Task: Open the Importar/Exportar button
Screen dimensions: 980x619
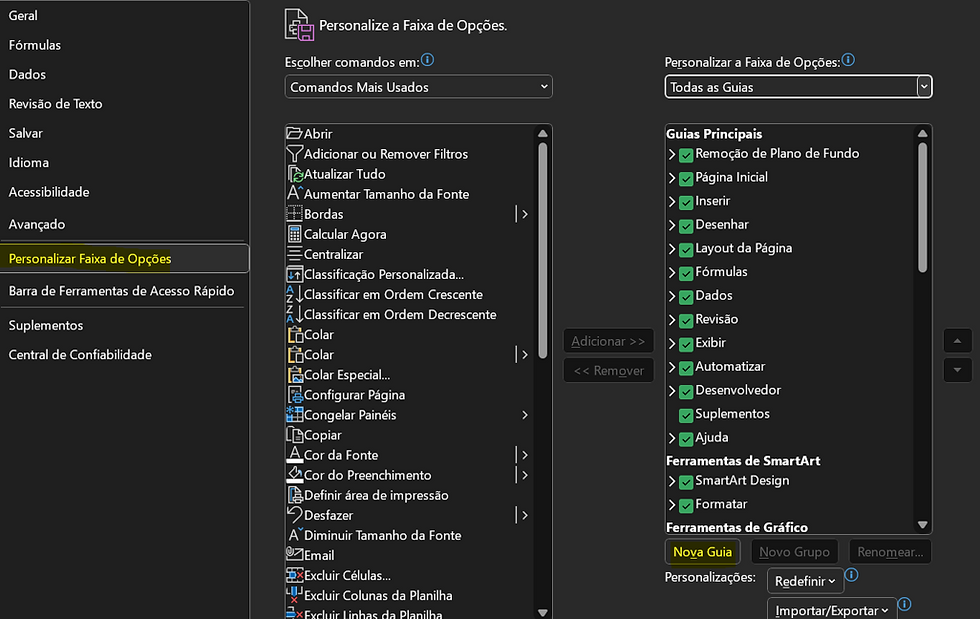Action: click(x=831, y=609)
